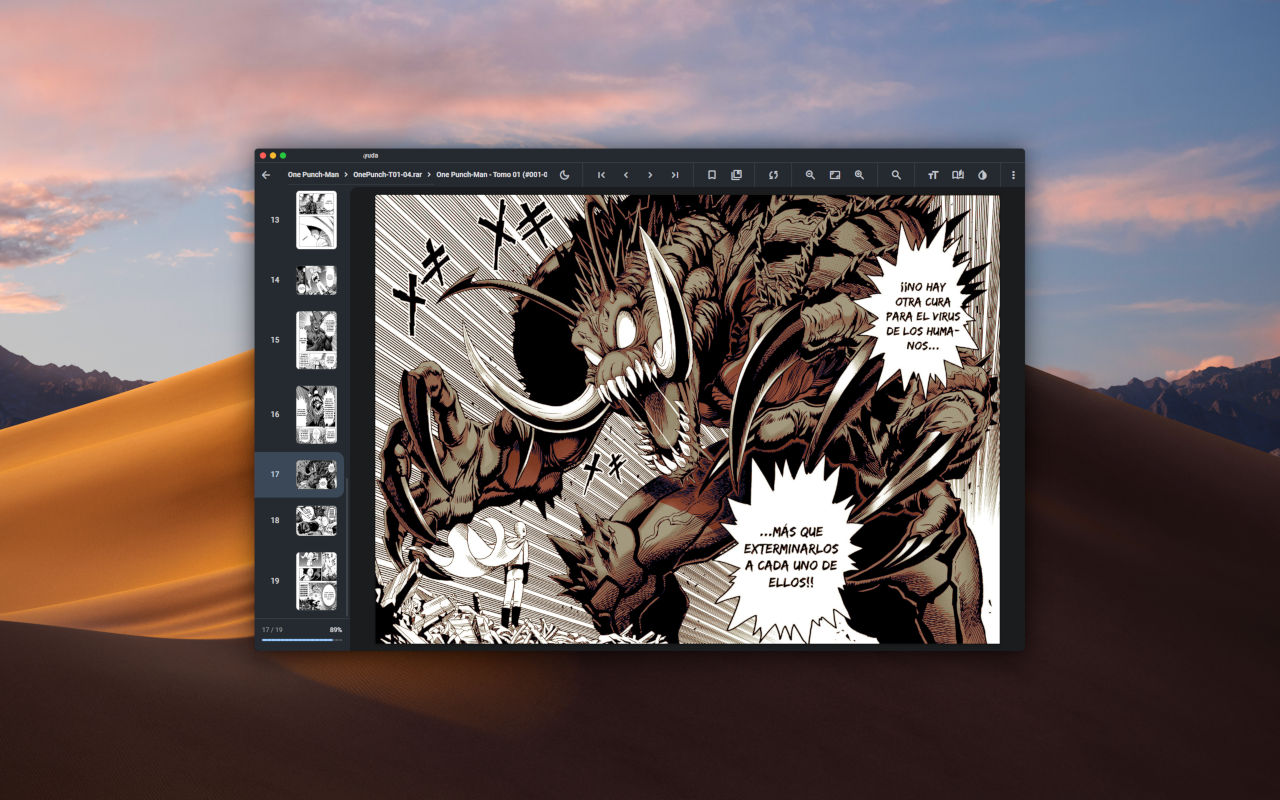Adjust brightness with the contrast droplet icon
Viewport: 1280px width, 800px height.
tap(981, 174)
